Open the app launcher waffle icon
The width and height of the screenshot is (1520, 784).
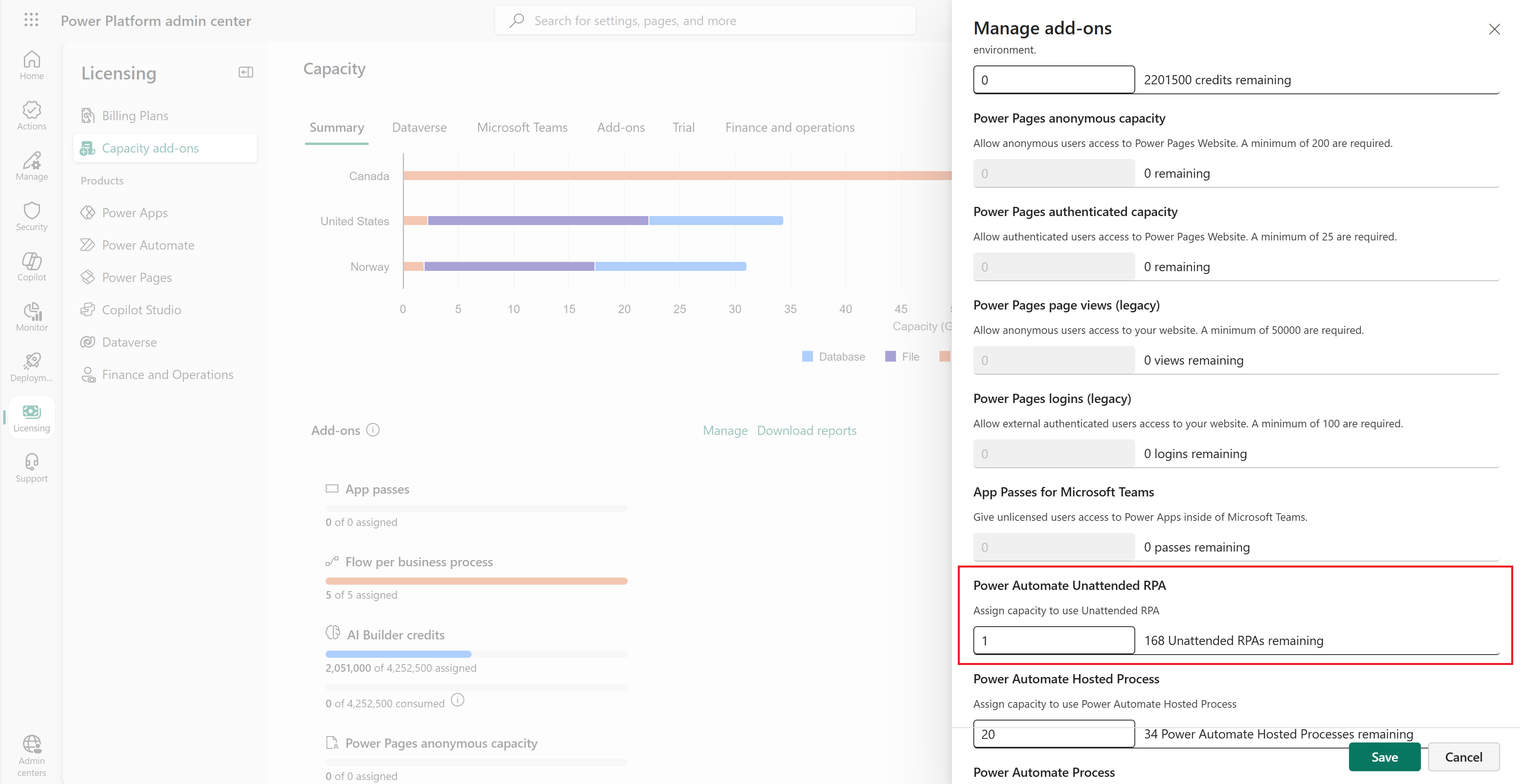click(x=31, y=20)
